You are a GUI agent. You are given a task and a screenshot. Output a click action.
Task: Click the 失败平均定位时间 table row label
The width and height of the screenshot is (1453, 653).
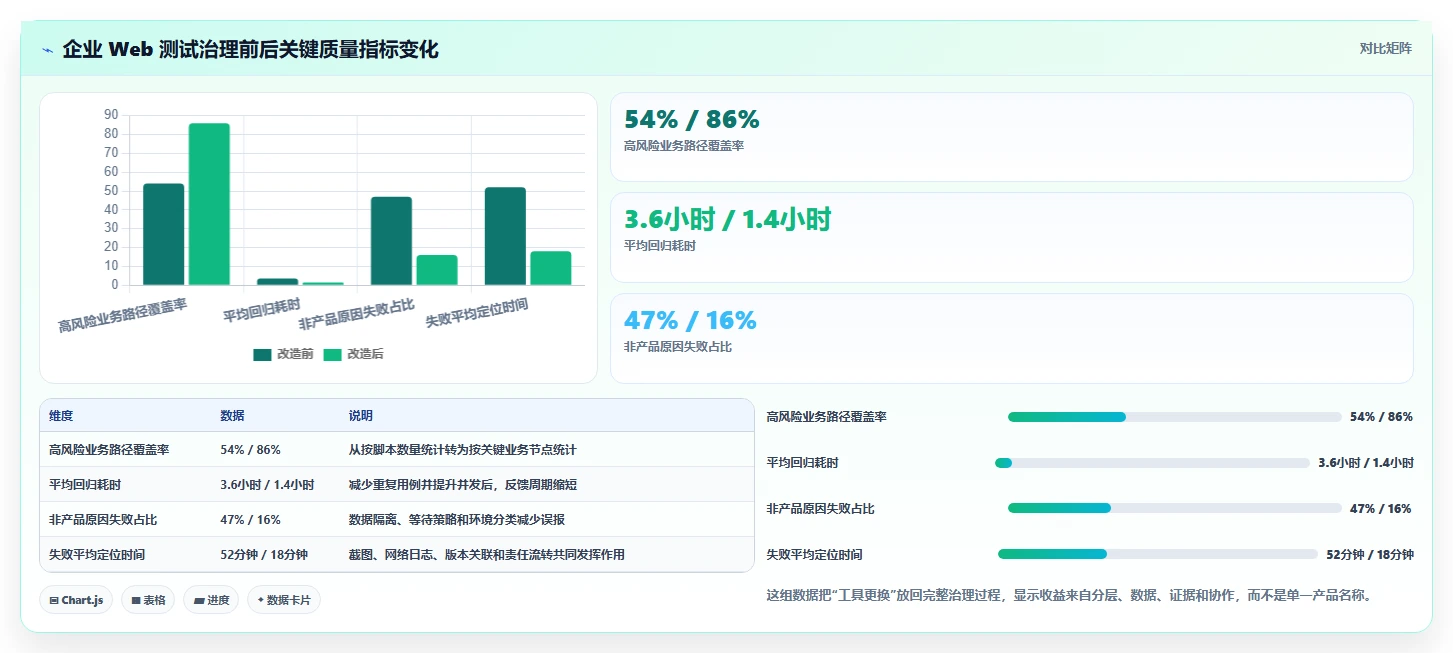coord(97,554)
